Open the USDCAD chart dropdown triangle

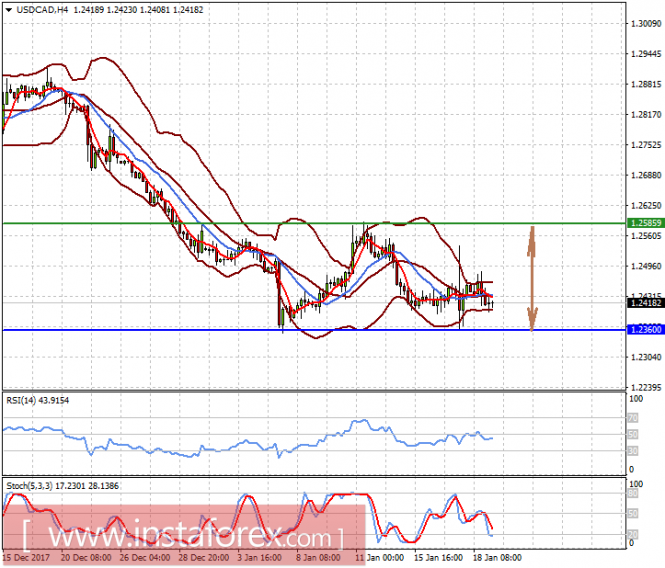pos(8,10)
